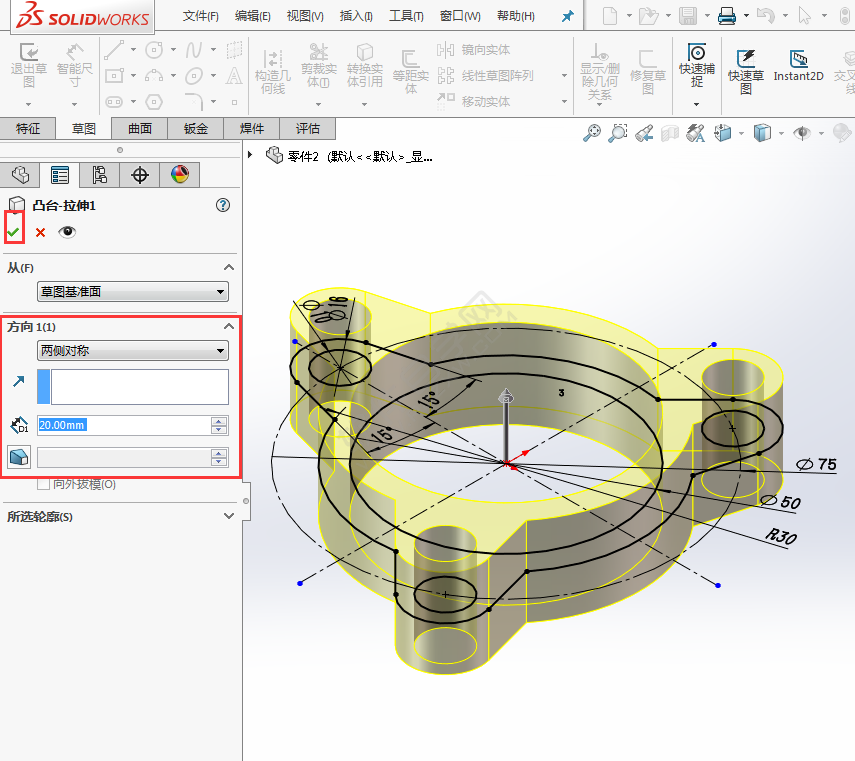Click the Open folder icon
This screenshot has width=855, height=761.
(x=648, y=16)
